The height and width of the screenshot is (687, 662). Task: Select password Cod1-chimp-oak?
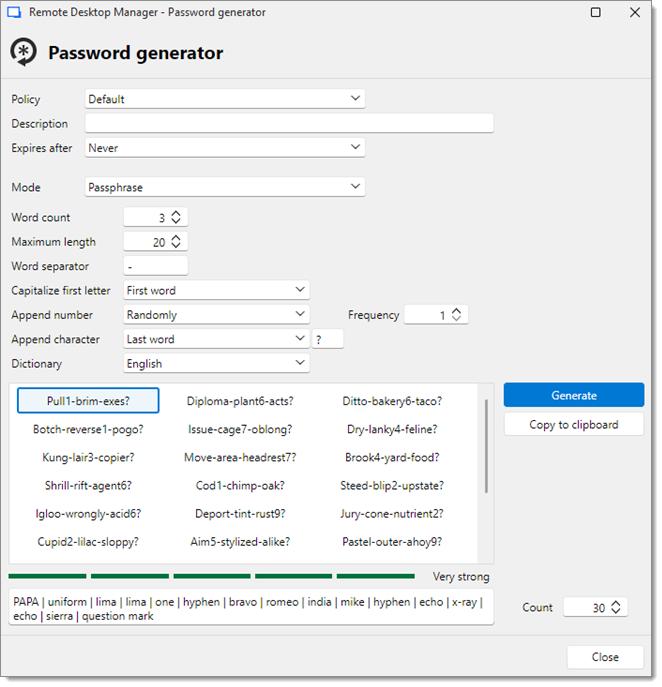pos(240,485)
